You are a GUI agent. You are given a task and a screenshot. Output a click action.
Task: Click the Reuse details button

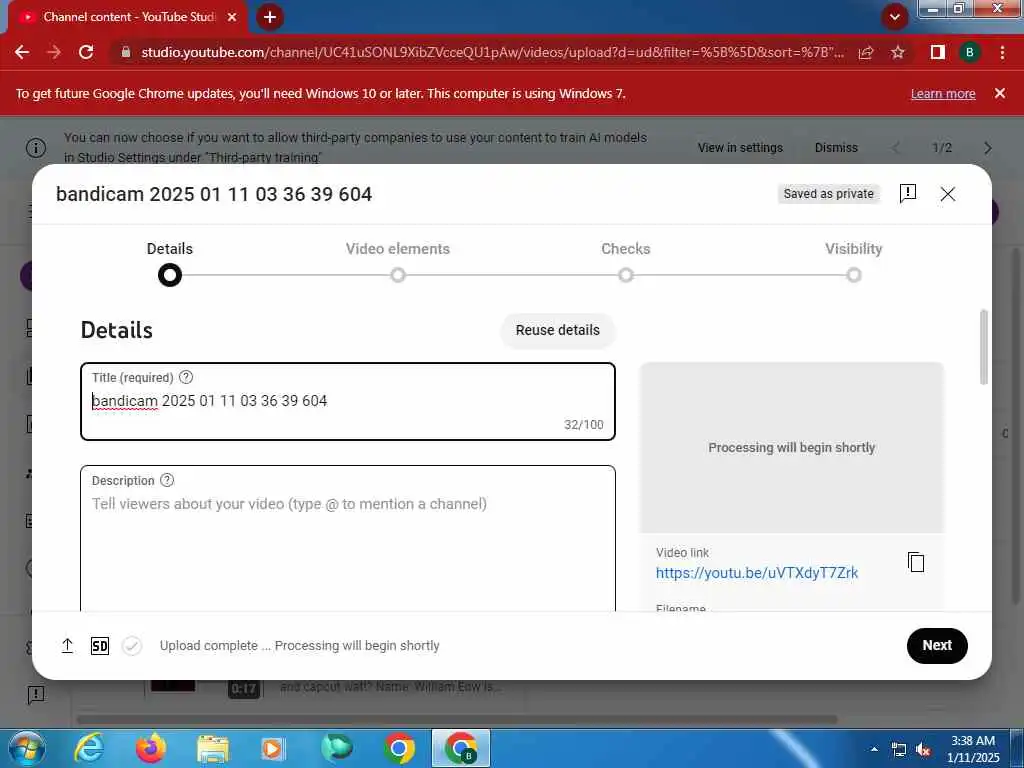pos(558,330)
